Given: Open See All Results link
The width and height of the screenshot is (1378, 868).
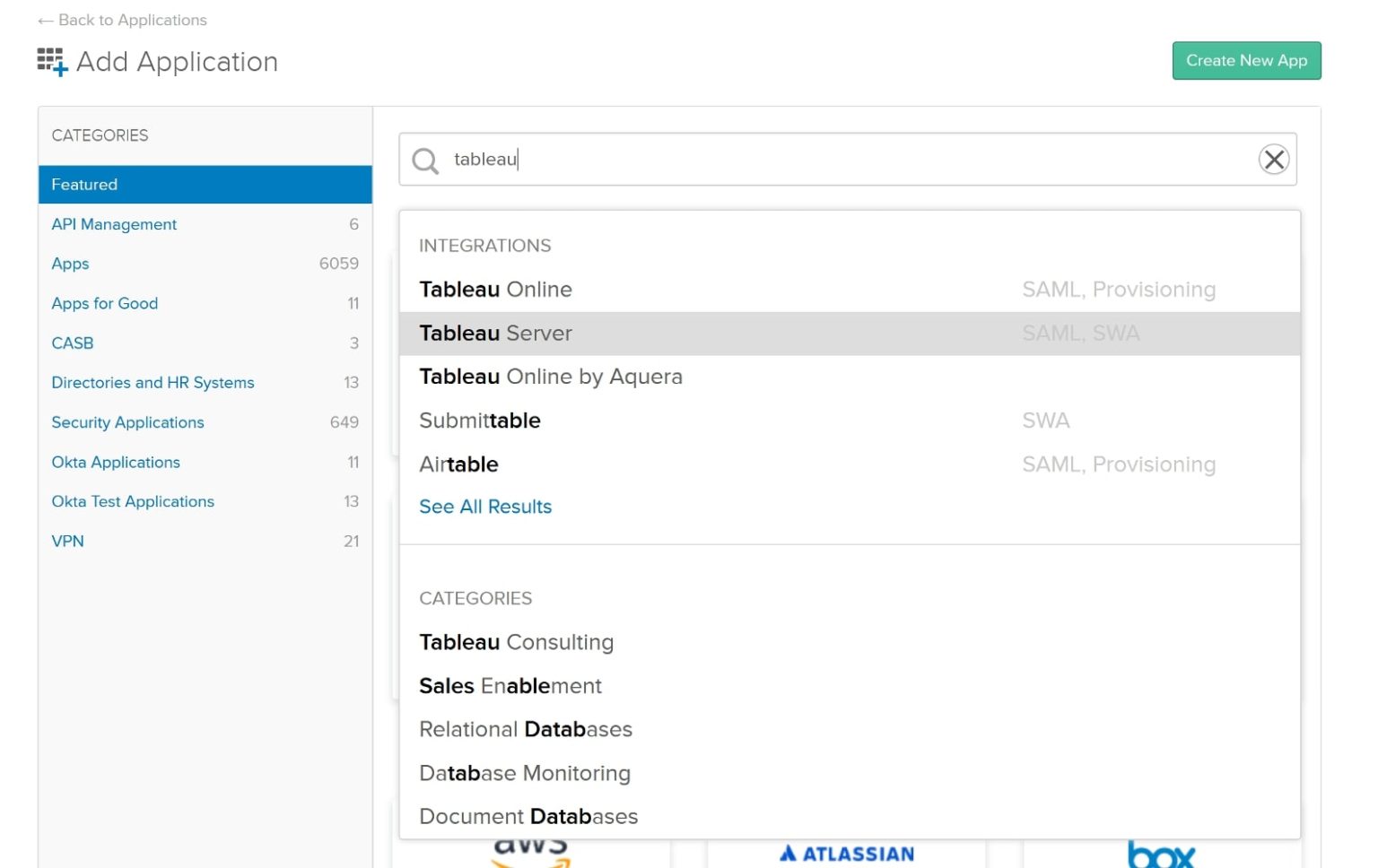Looking at the screenshot, I should [x=484, y=507].
